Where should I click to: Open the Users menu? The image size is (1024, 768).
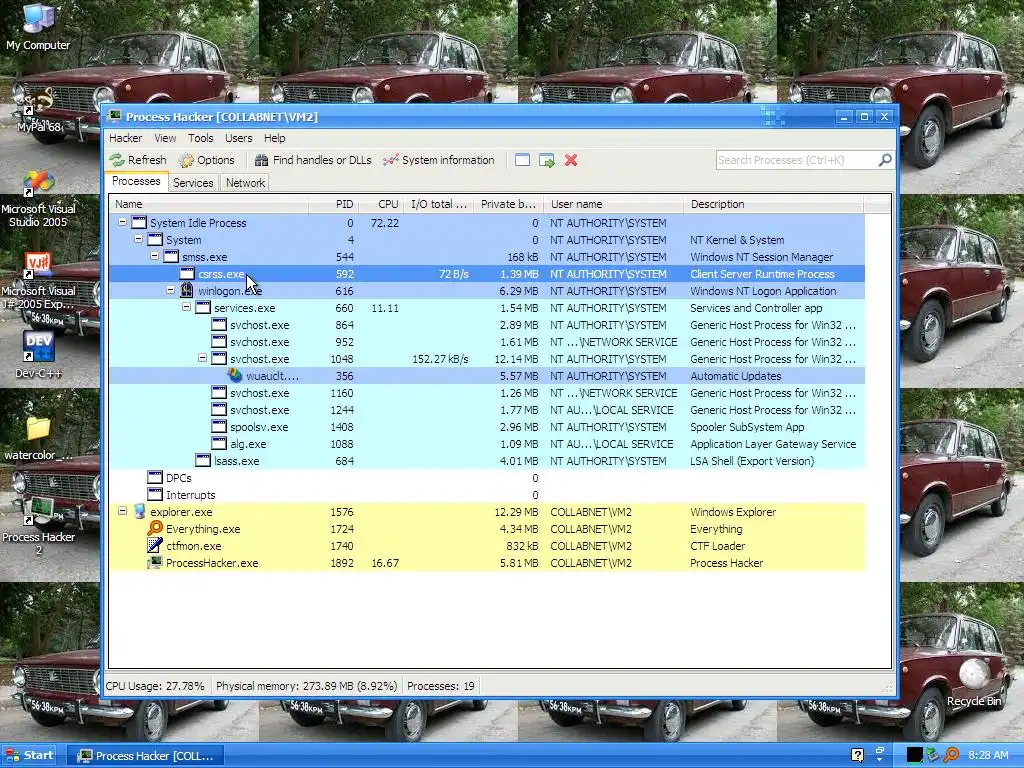click(x=238, y=138)
